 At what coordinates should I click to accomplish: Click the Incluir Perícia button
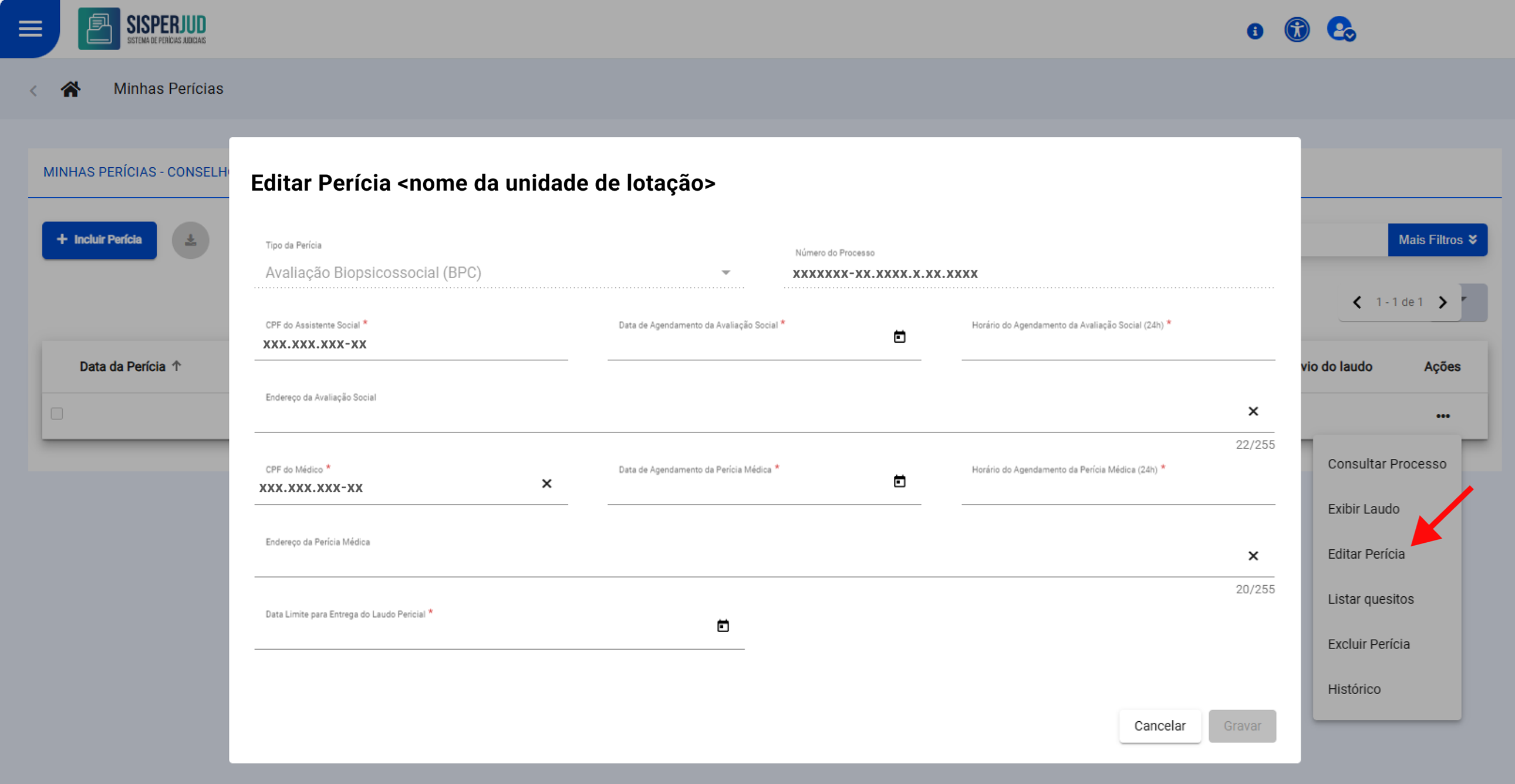pyautogui.click(x=99, y=240)
